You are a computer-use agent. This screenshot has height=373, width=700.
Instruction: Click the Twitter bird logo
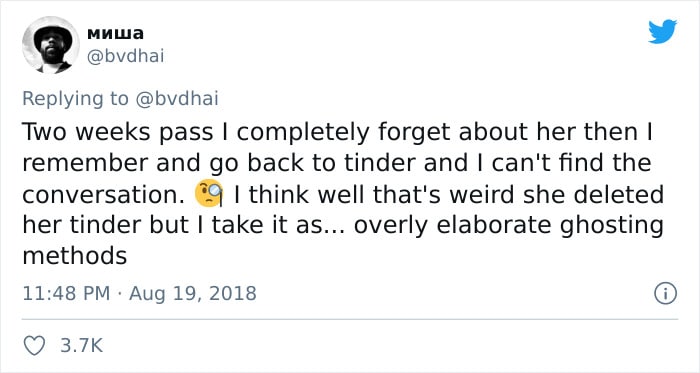[x=662, y=32]
